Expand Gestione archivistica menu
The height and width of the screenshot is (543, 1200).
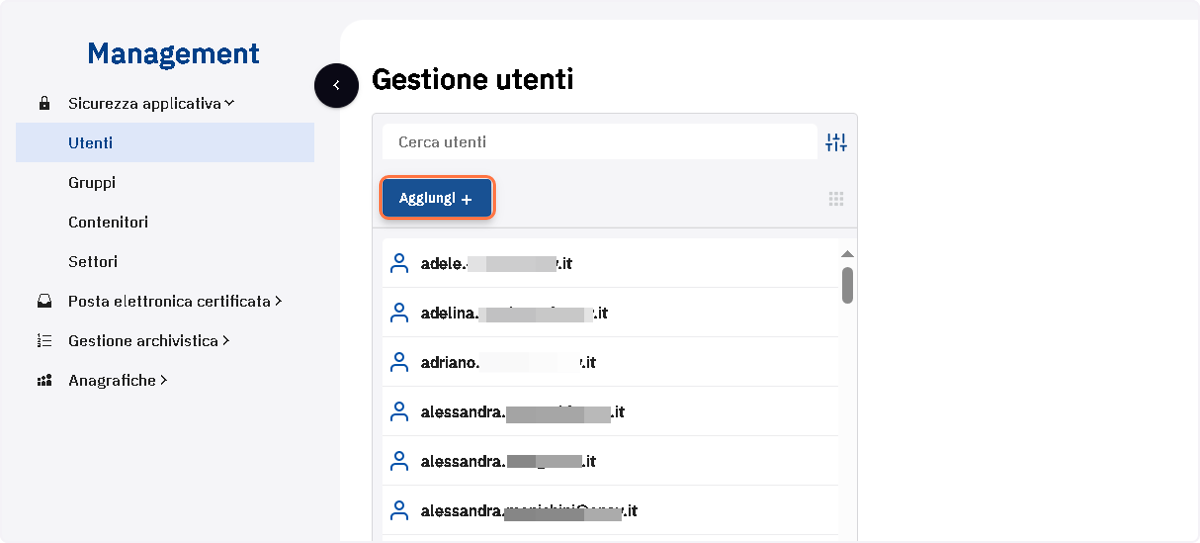(x=149, y=341)
